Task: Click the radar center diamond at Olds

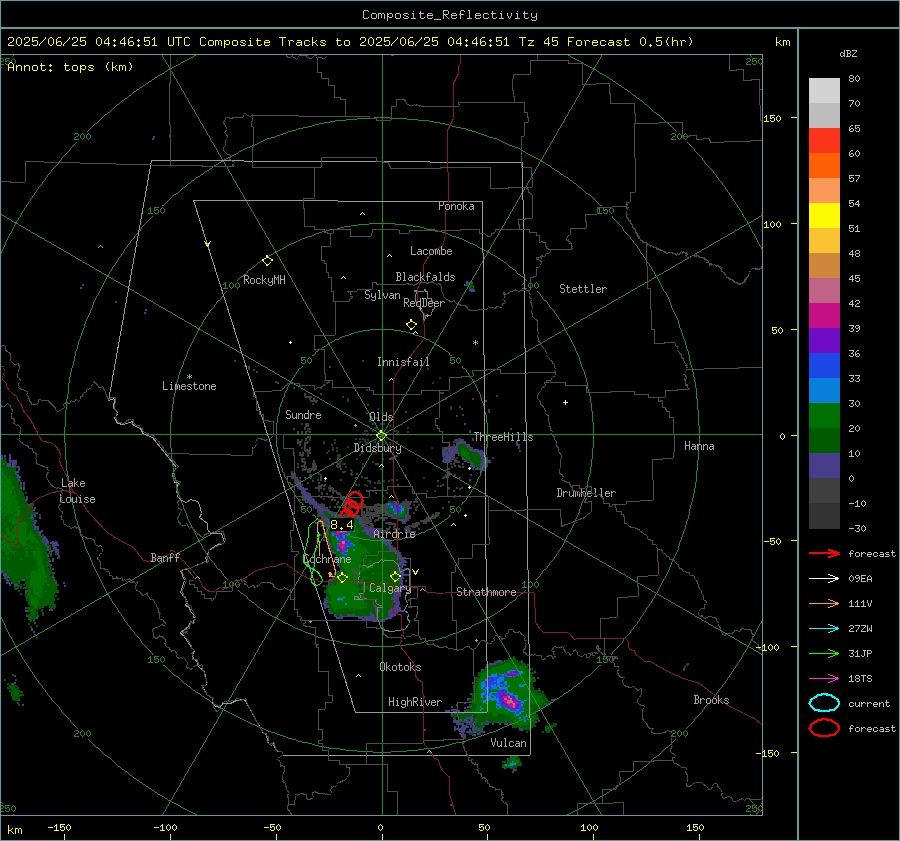Action: (x=381, y=436)
